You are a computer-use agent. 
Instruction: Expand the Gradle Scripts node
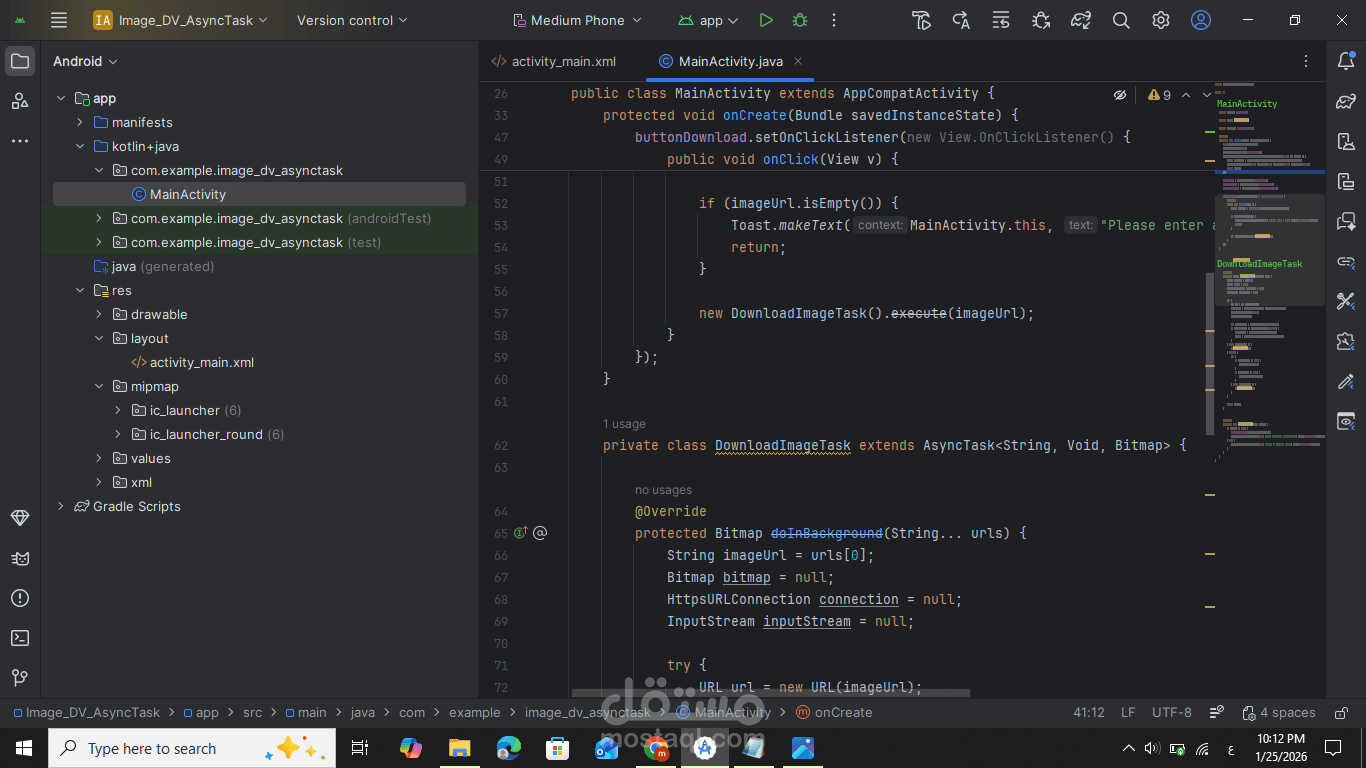click(61, 507)
